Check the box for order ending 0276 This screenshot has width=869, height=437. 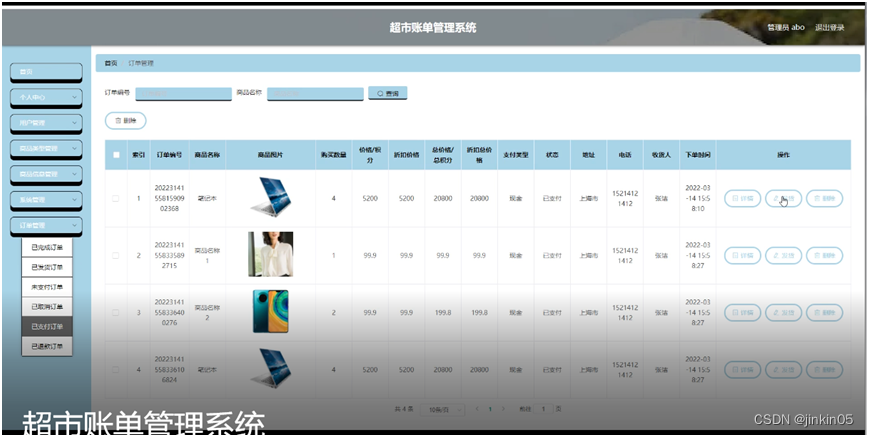(x=116, y=313)
